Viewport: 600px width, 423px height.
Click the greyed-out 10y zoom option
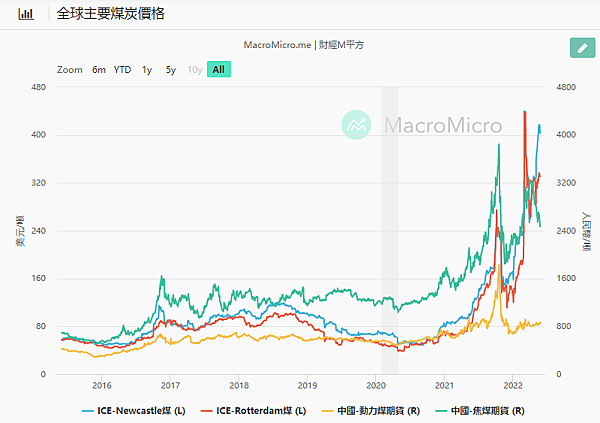(194, 70)
